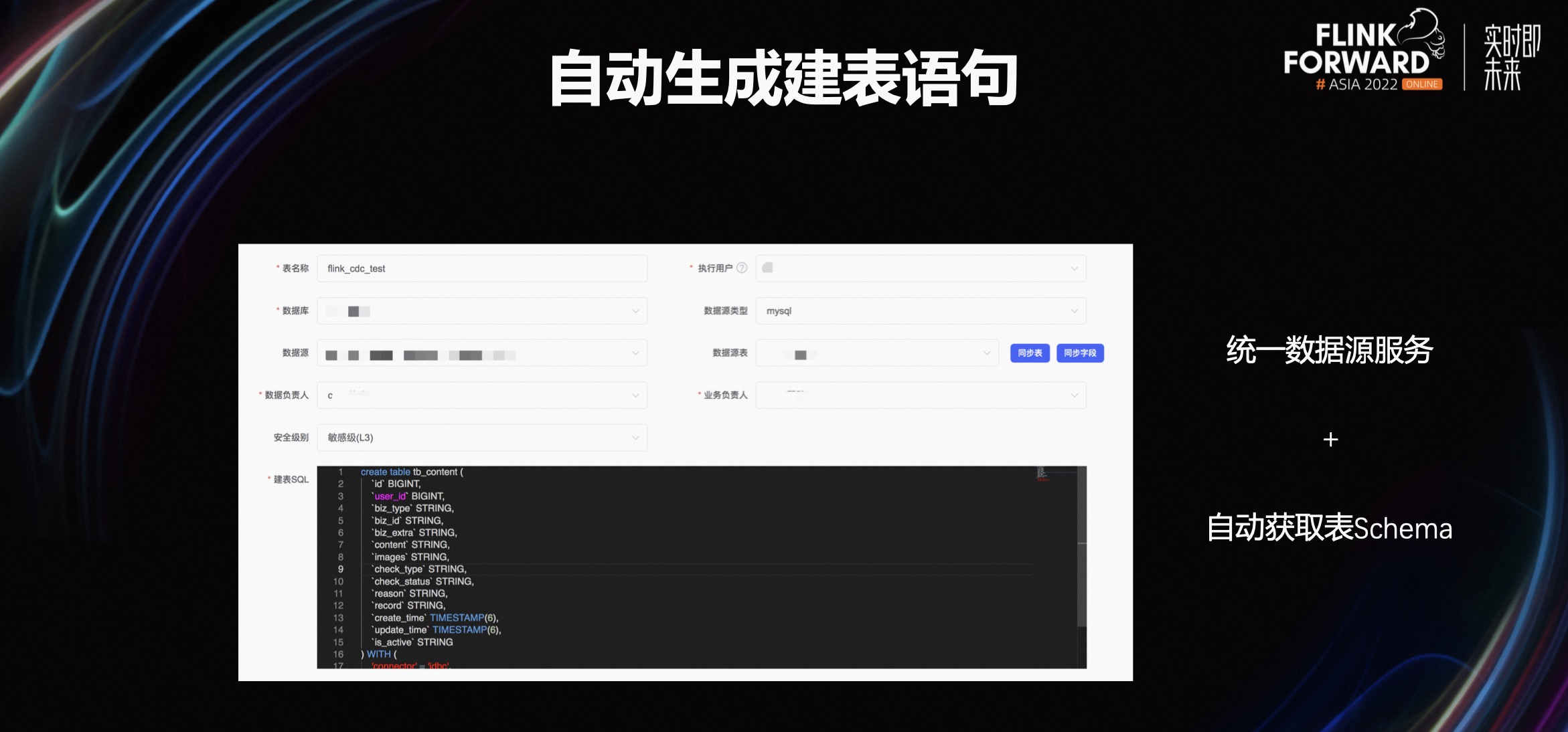Screen dimensions: 1568x732
Task: Click line 9 check_type in SQL editor
Action: tap(420, 569)
